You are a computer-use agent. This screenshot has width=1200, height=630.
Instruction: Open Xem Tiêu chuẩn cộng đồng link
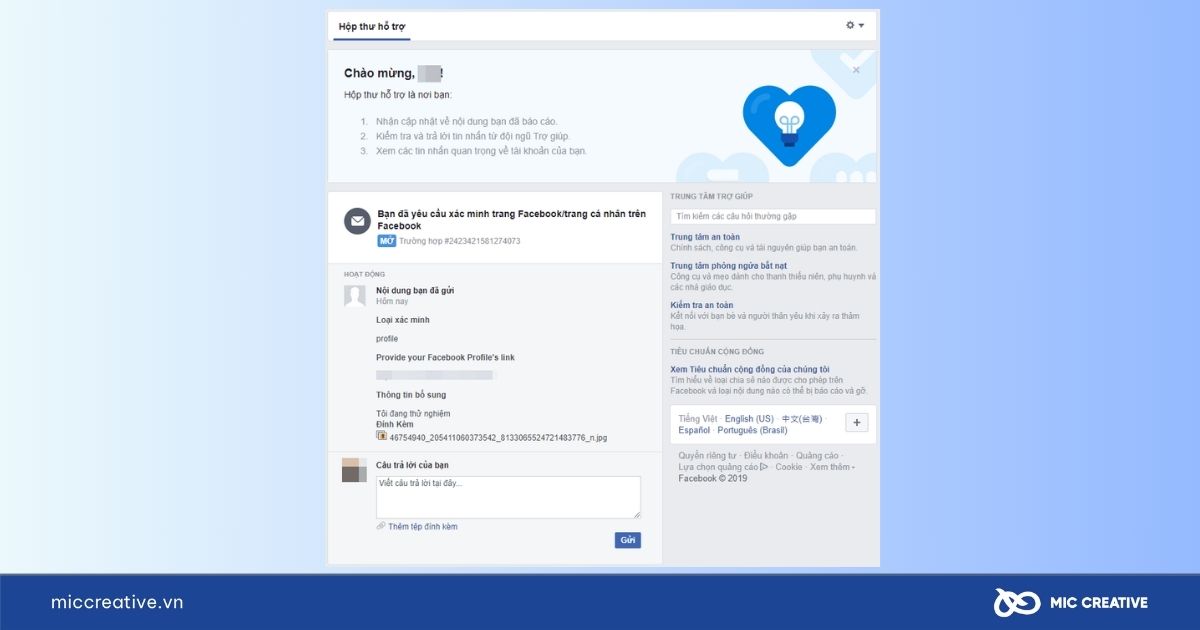[x=750, y=369]
